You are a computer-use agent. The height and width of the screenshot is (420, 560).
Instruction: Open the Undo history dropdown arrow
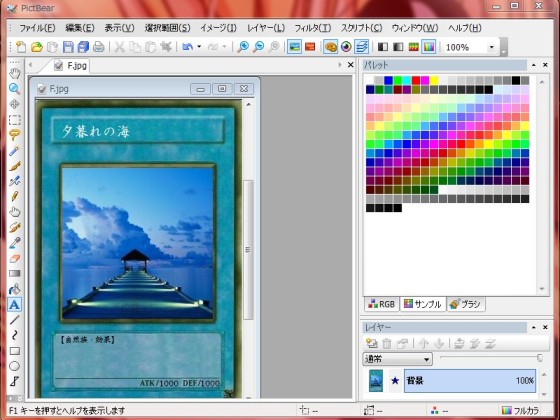[x=199, y=47]
